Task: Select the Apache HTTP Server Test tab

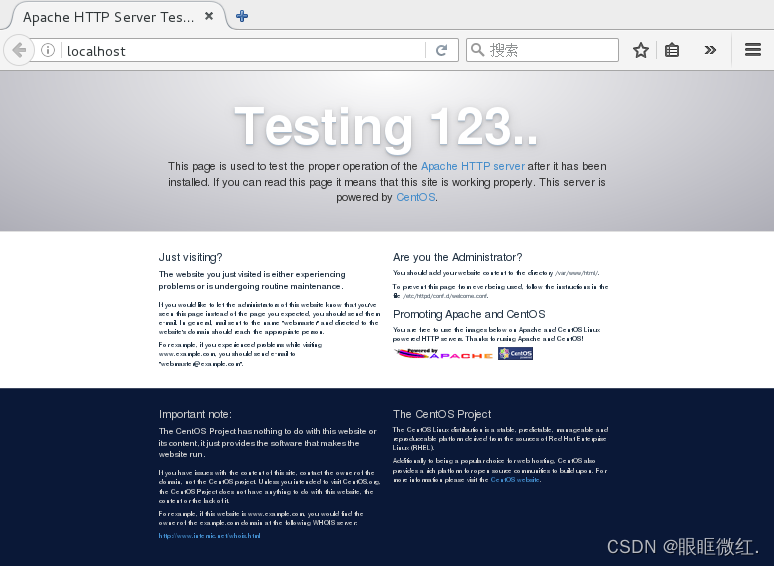Action: (x=117, y=17)
